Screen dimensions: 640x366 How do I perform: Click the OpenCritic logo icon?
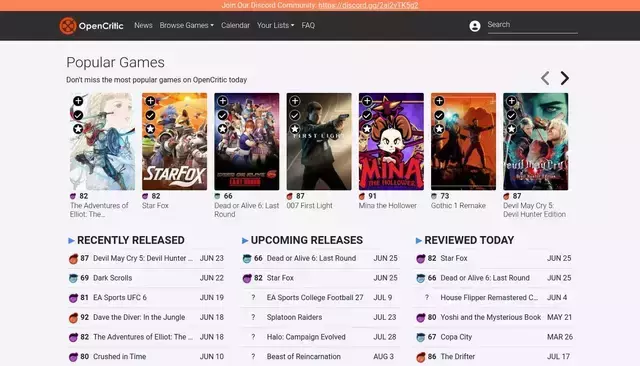pyautogui.click(x=68, y=26)
